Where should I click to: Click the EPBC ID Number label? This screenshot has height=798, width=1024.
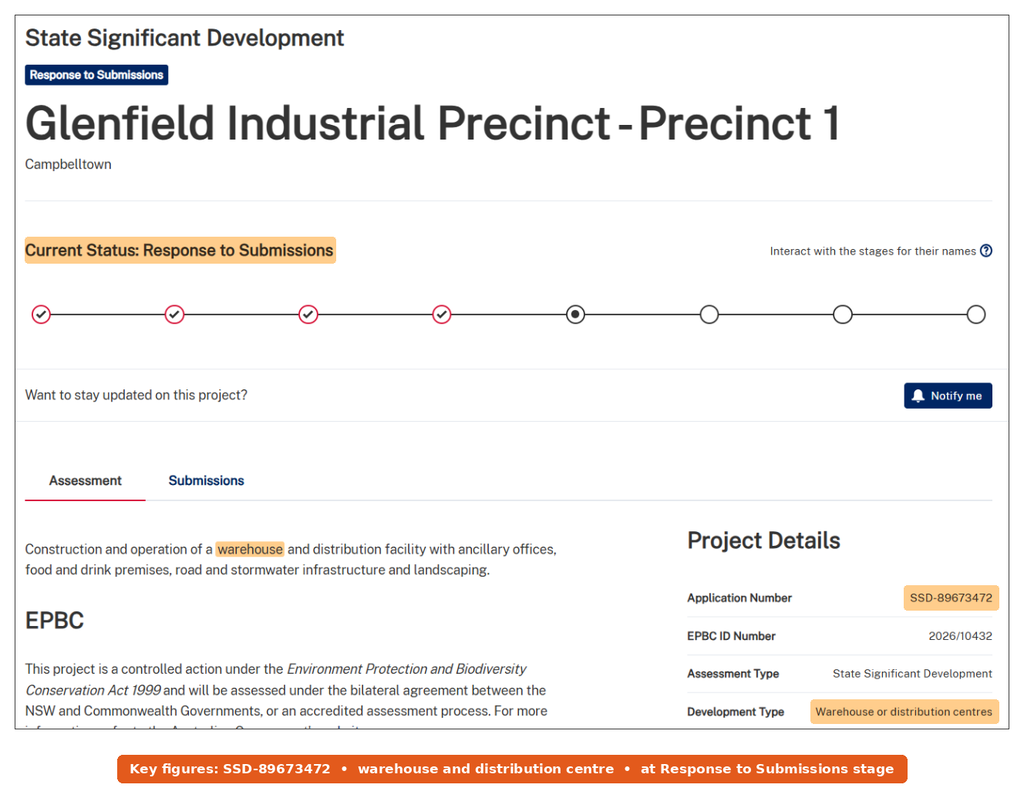tap(731, 636)
